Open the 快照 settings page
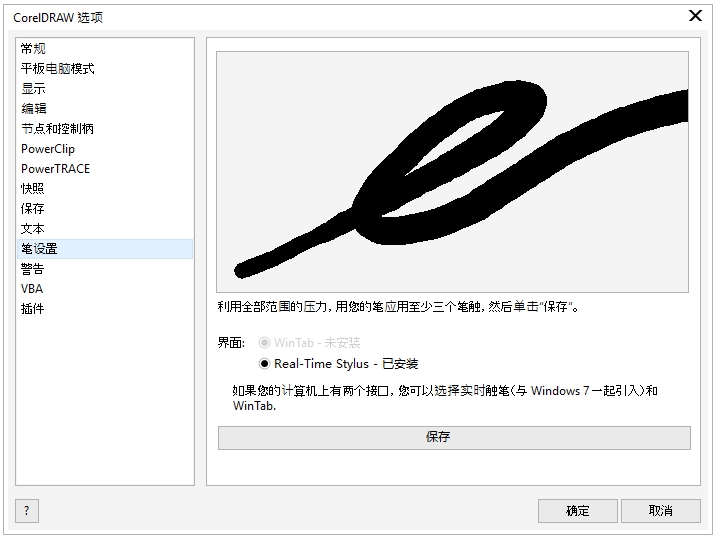This screenshot has height=538, width=719. coord(34,189)
